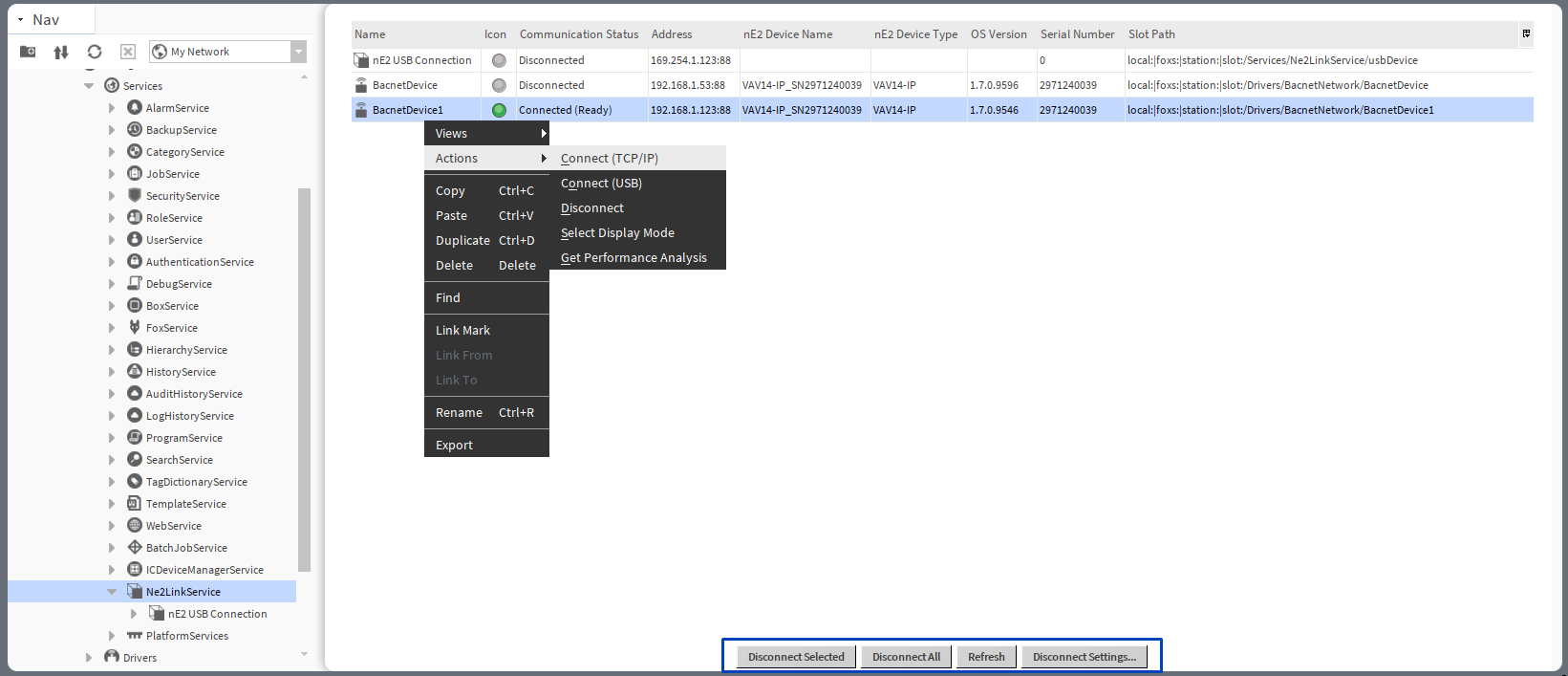Open the My Network dropdown
The width and height of the screenshot is (1568, 676).
coord(299,52)
